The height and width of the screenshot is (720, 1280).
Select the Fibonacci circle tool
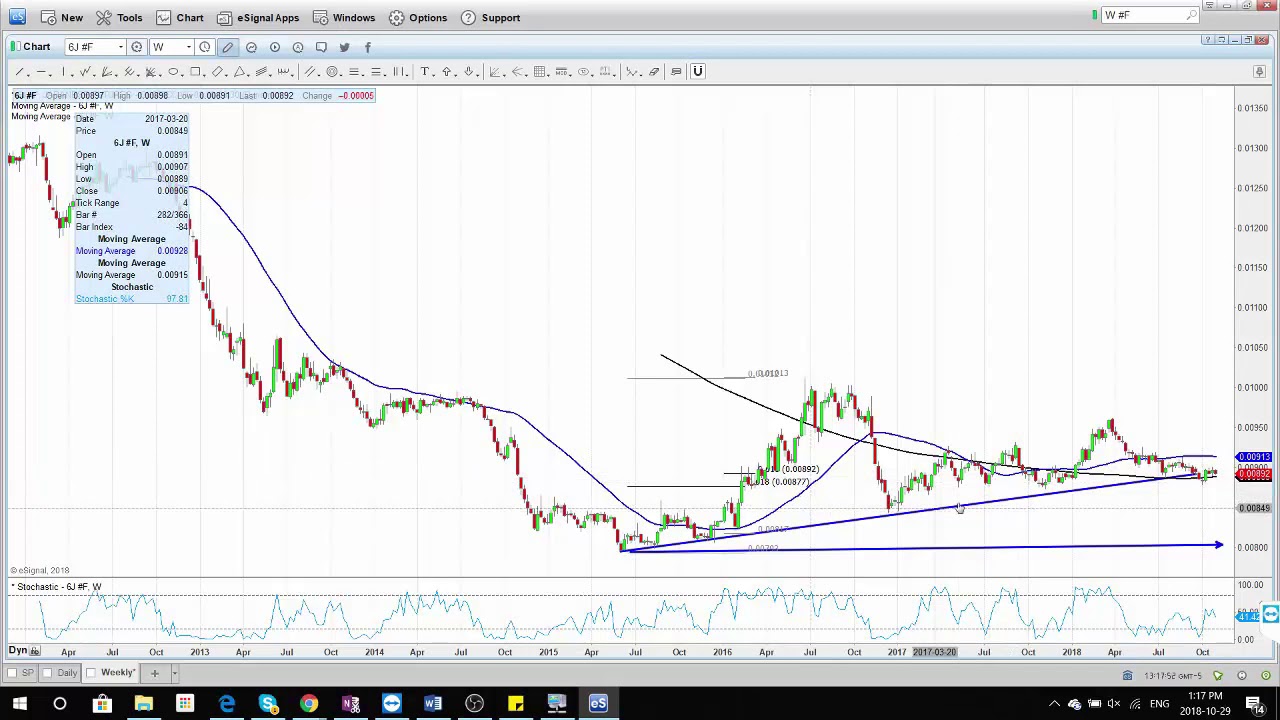pos(332,72)
